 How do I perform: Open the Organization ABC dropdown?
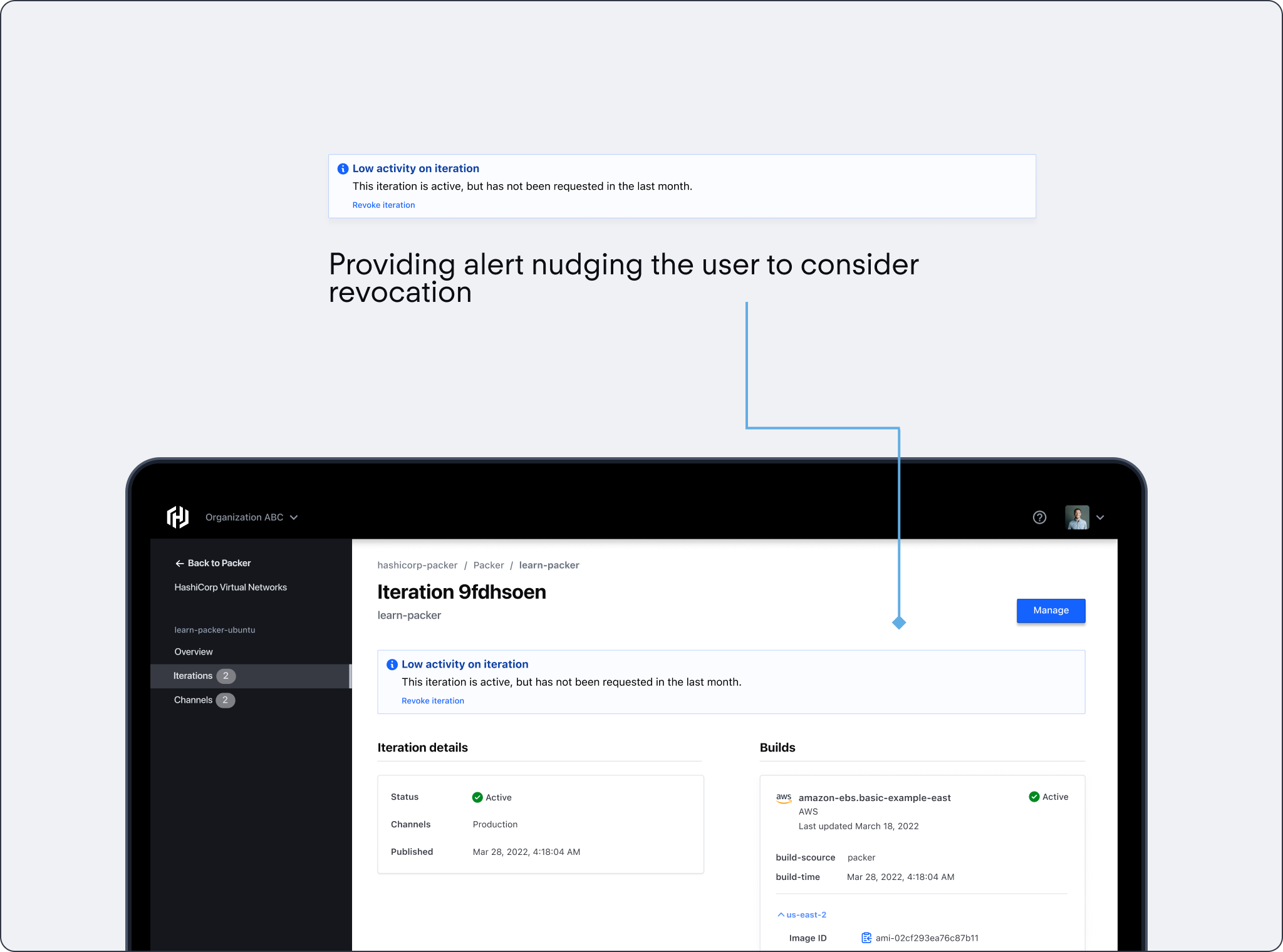pos(252,517)
